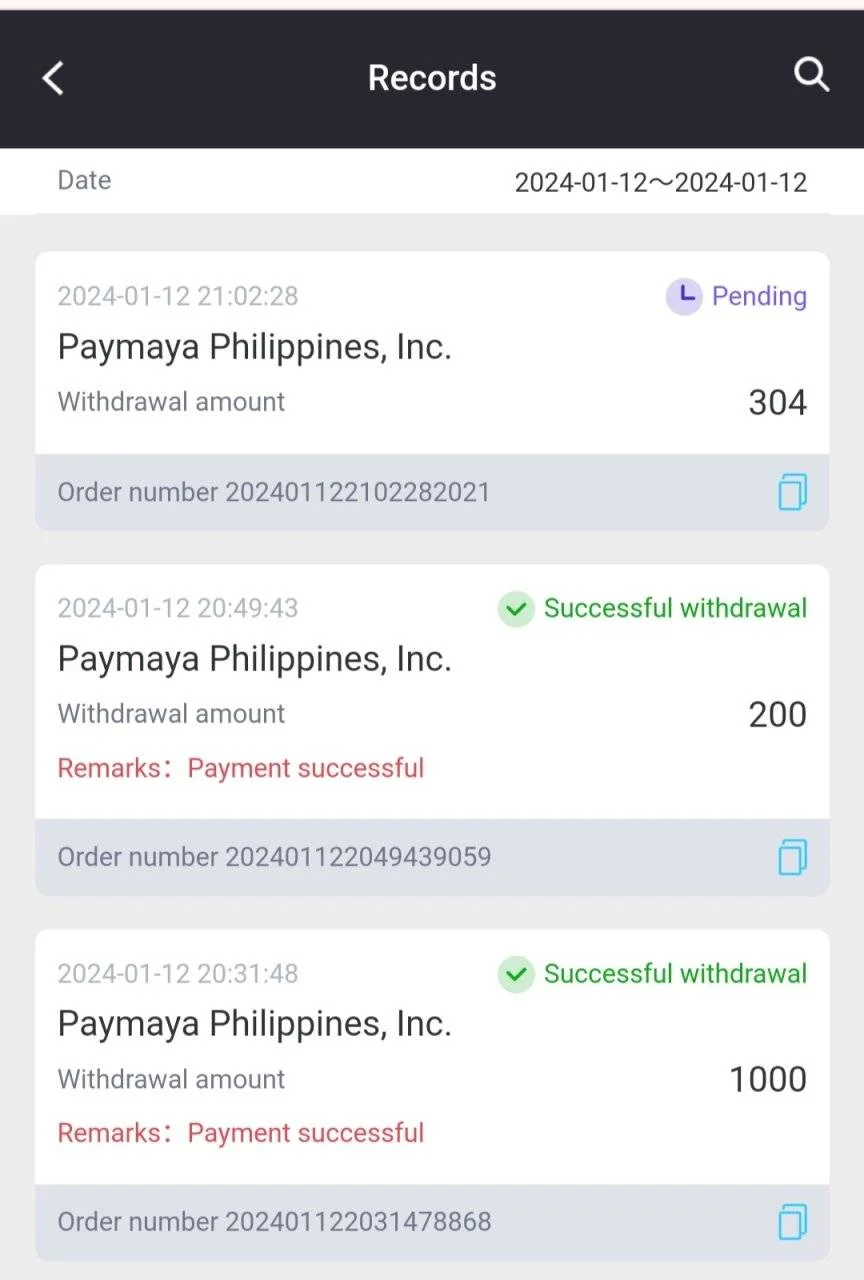Tap the timestamp 2024-01-12 21:02:28
The image size is (864, 1280).
(x=178, y=296)
